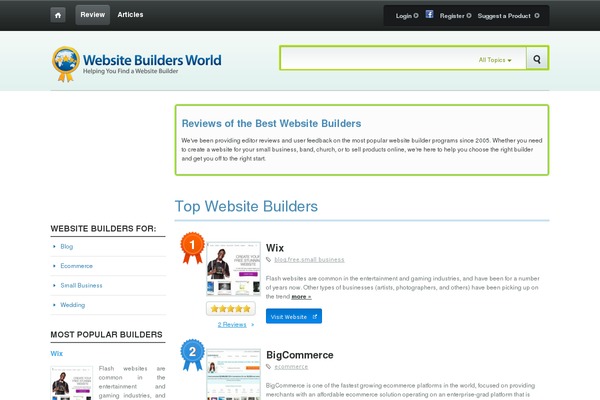600x400 pixels.
Task: Click the Reviews of the Best Website Builders heading
Action: (x=271, y=124)
